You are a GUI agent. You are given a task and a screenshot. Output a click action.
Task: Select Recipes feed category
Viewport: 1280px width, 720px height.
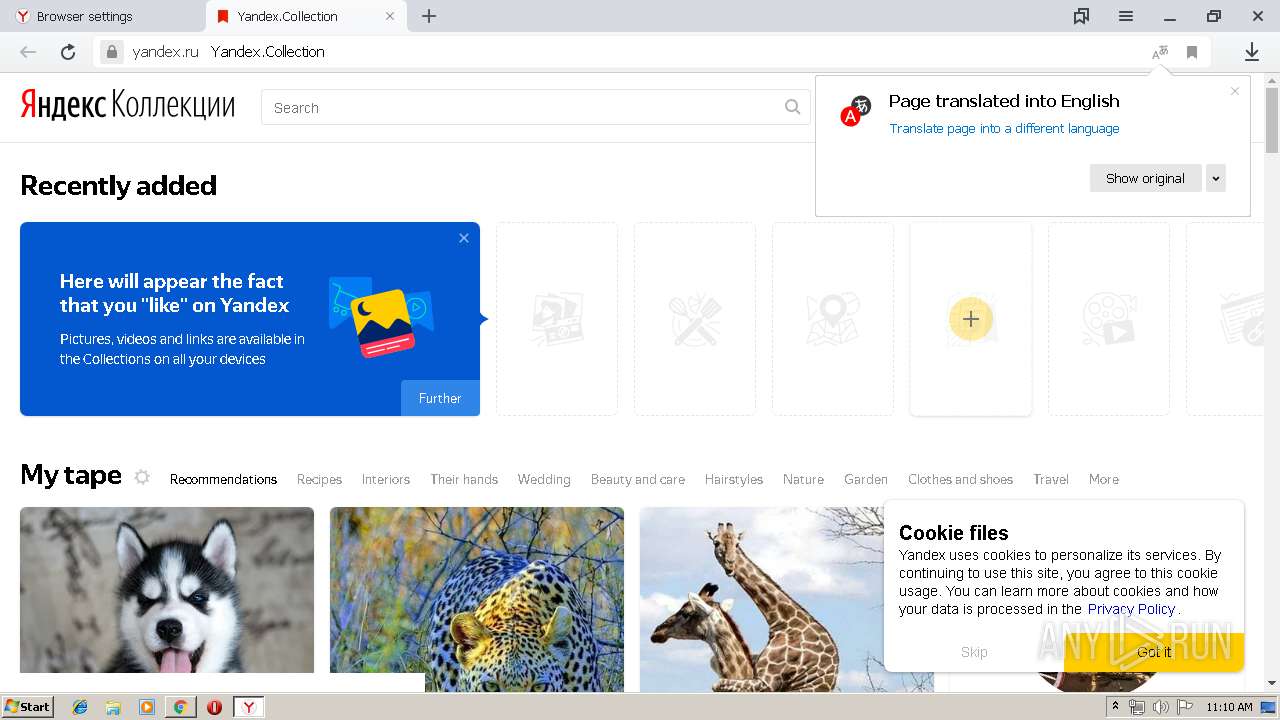click(x=319, y=479)
